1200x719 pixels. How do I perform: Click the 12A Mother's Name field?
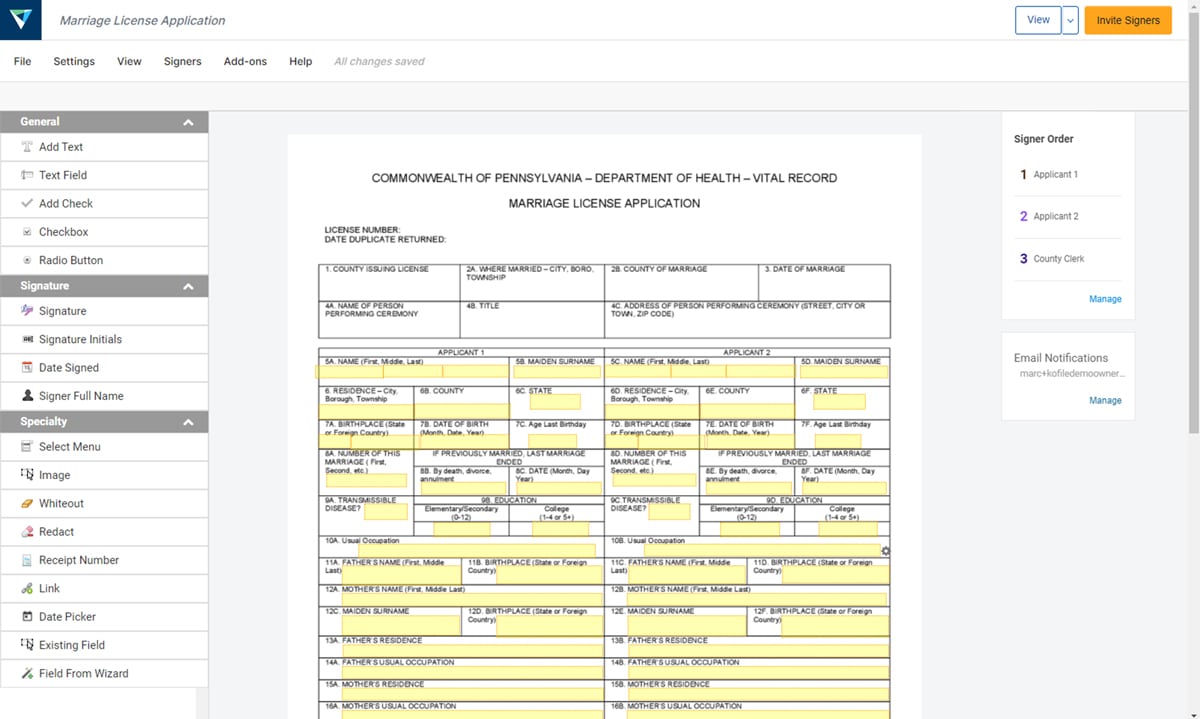472,600
